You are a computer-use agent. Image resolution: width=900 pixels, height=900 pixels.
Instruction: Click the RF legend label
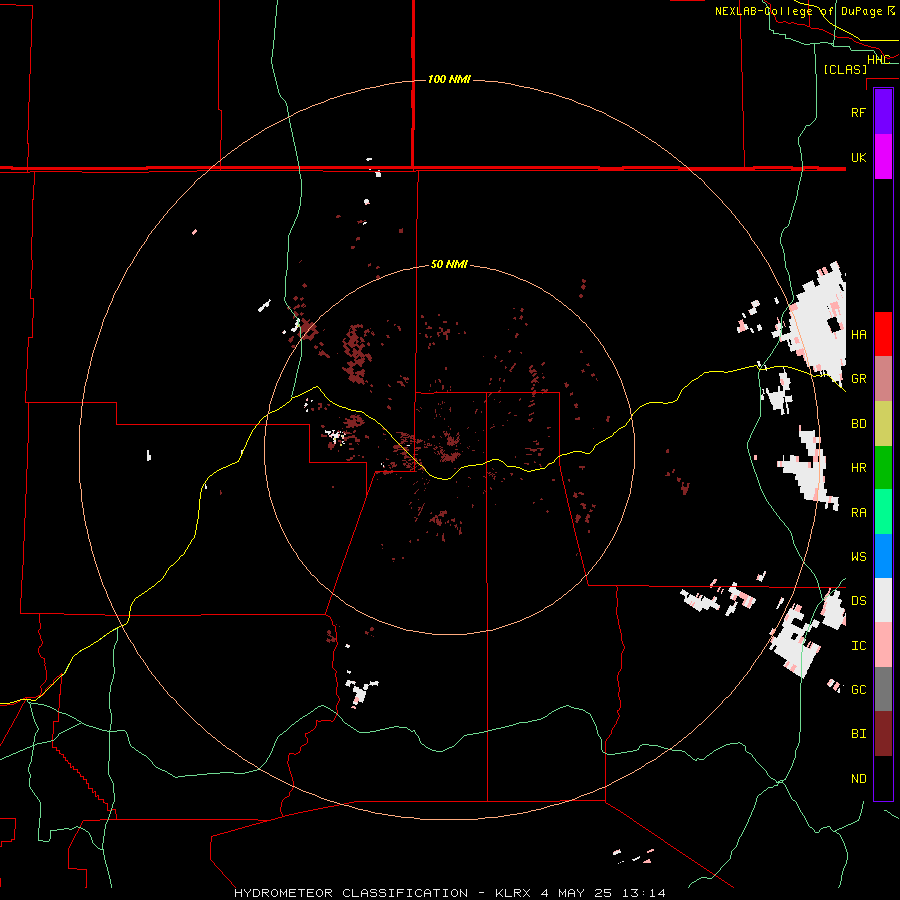858,112
